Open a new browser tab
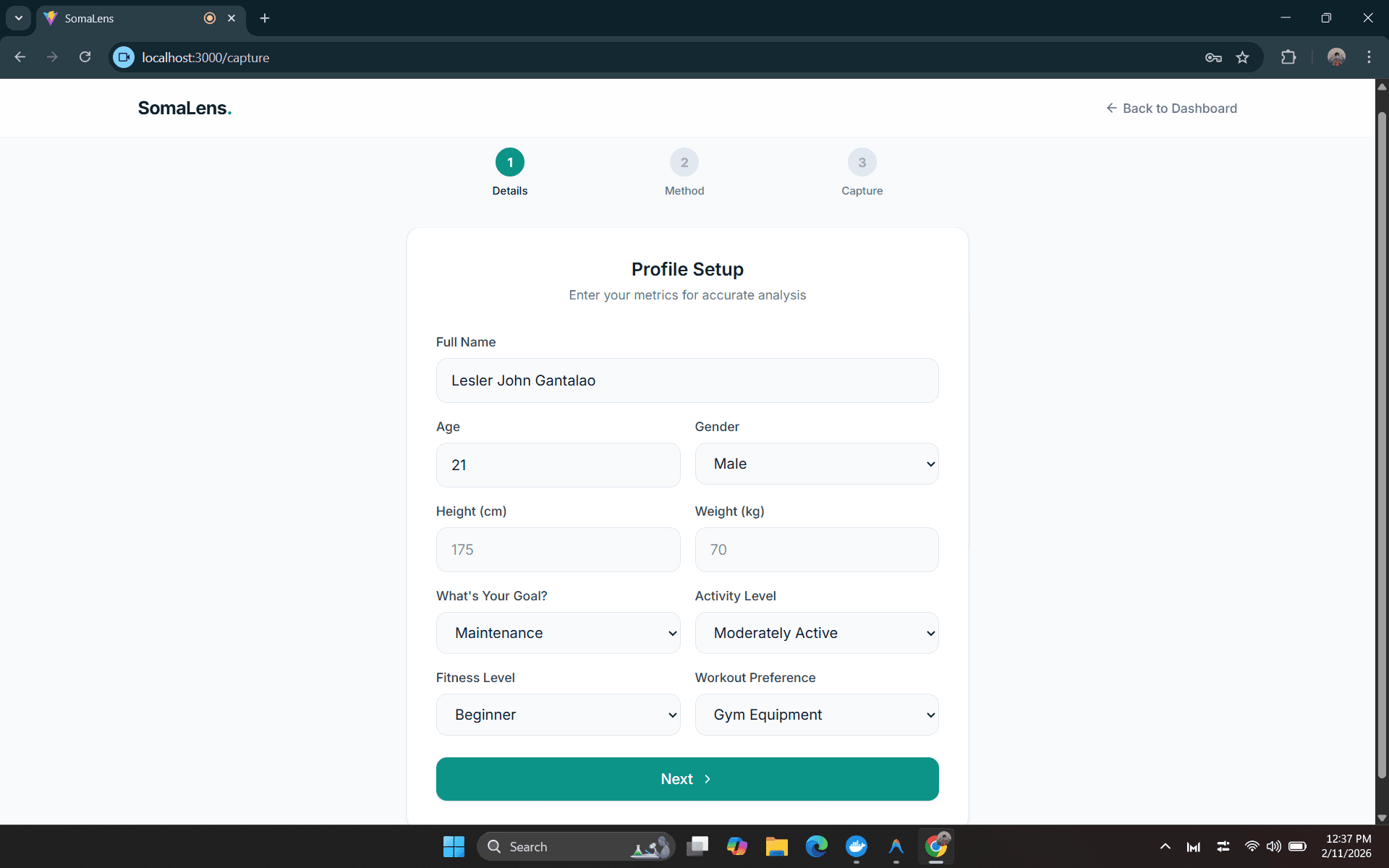1389x868 pixels. pos(265,18)
